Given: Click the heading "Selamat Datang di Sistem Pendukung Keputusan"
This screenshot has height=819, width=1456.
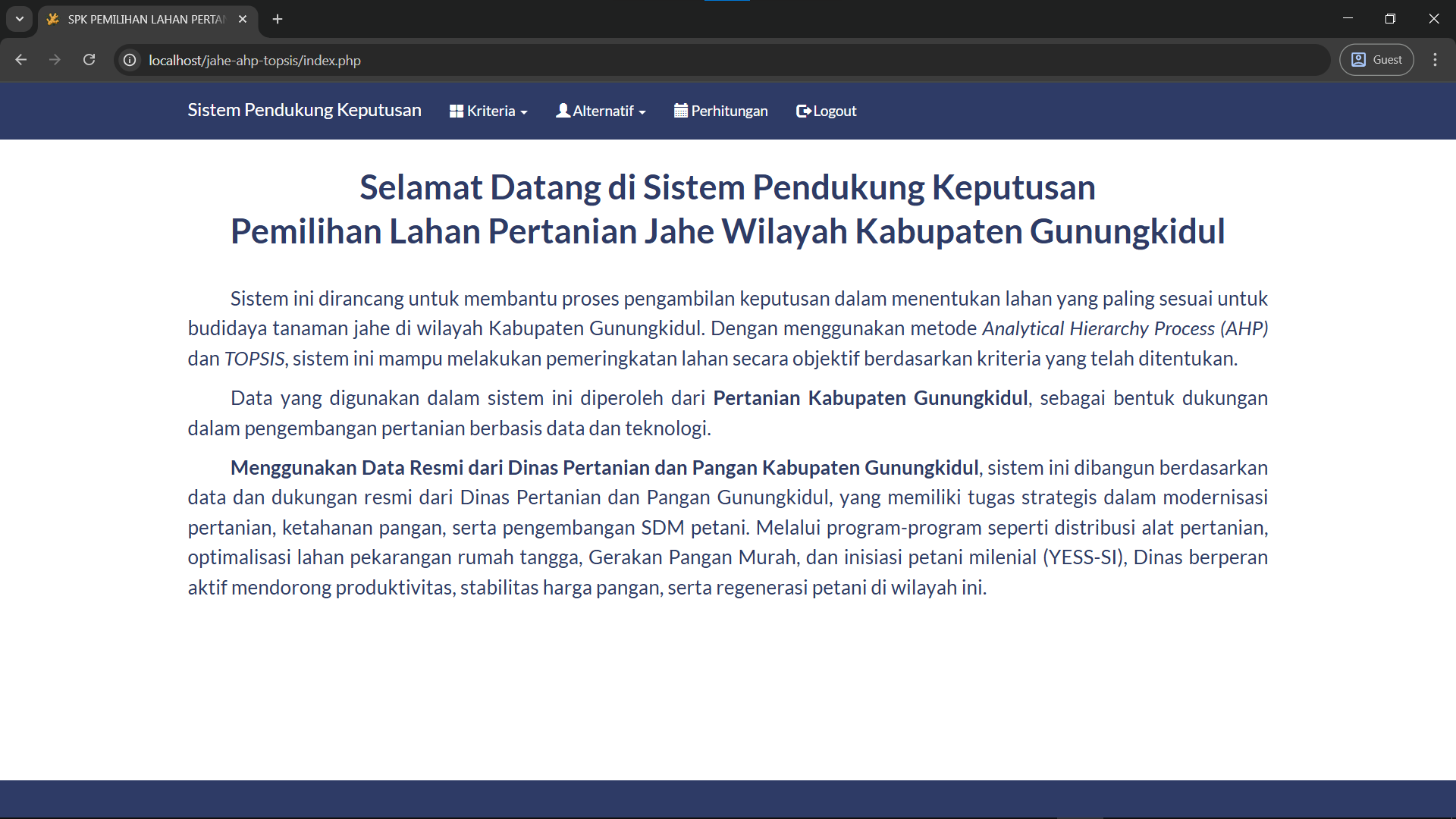Looking at the screenshot, I should tap(727, 187).
